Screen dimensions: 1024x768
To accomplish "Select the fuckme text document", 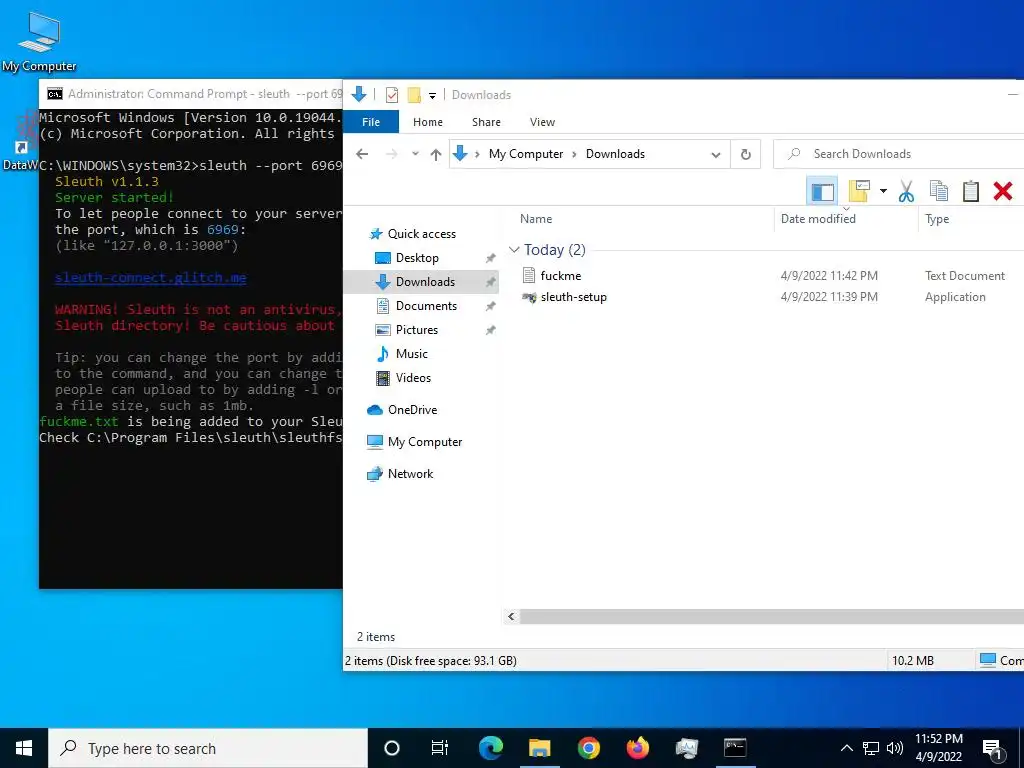I will point(561,276).
